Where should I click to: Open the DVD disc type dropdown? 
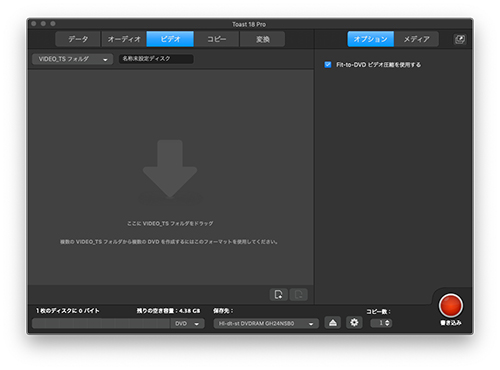pyautogui.click(x=187, y=324)
